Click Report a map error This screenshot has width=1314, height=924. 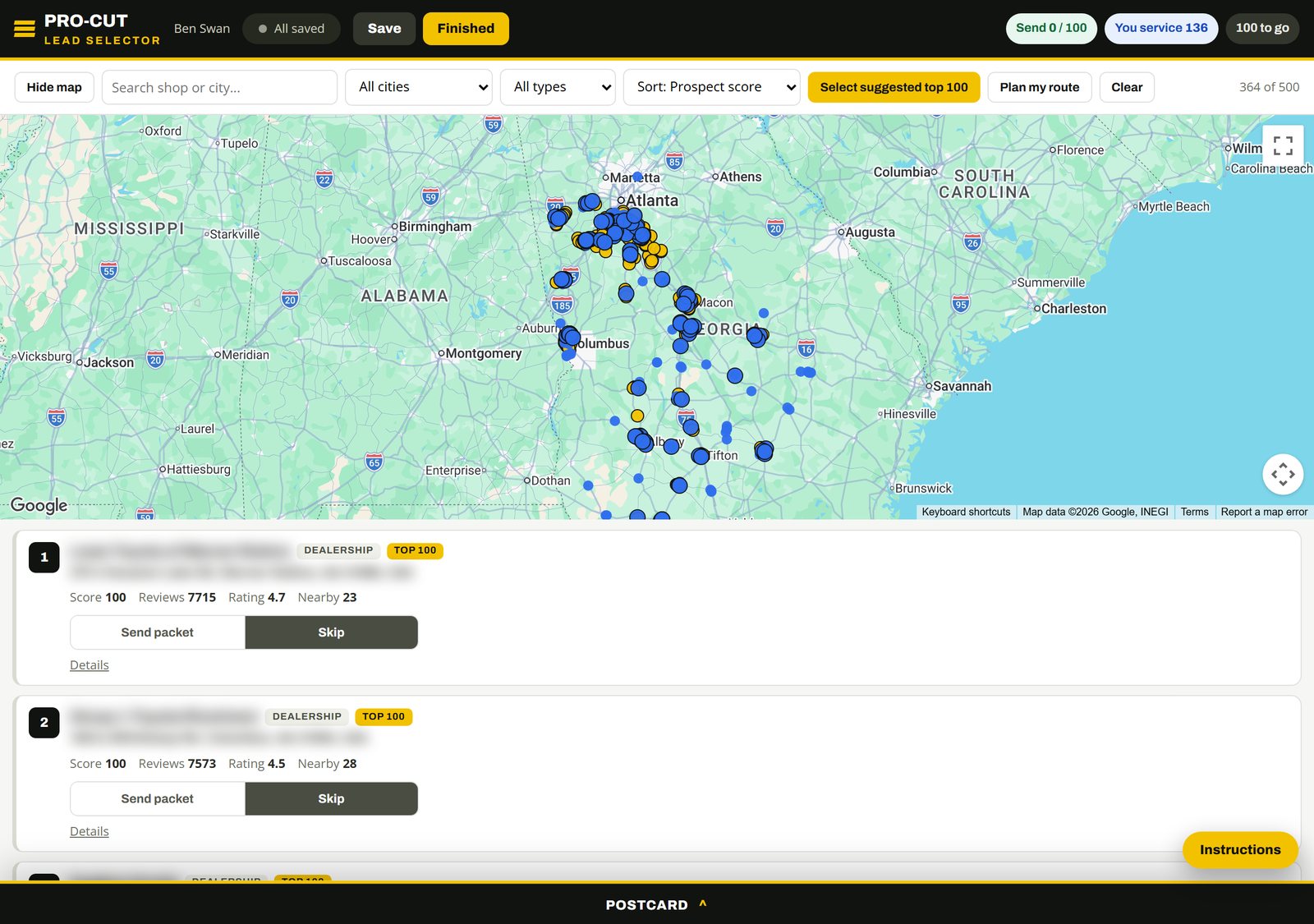point(1264,512)
